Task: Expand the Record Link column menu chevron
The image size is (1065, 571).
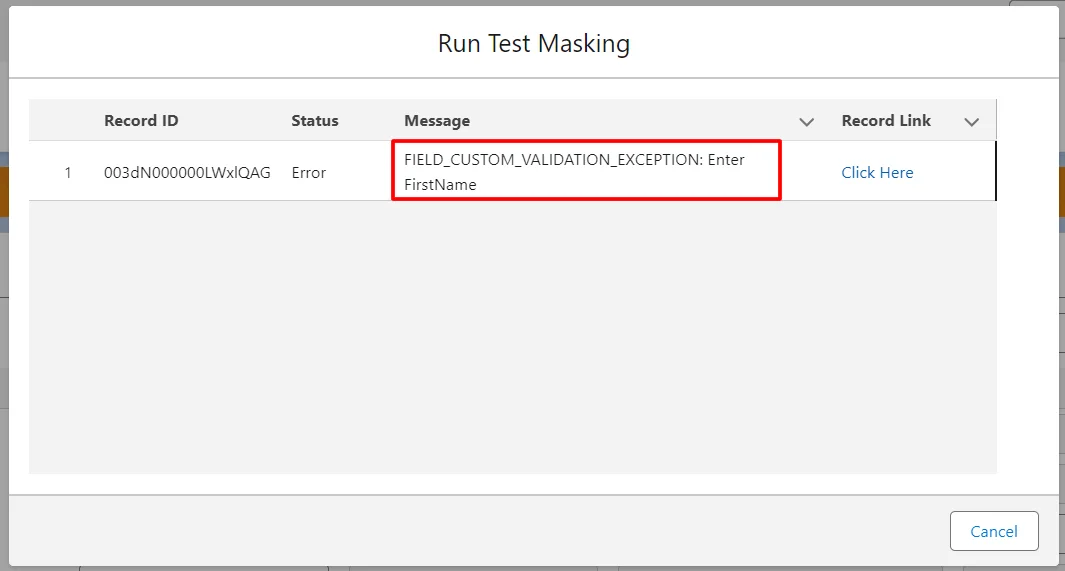Action: [x=971, y=121]
